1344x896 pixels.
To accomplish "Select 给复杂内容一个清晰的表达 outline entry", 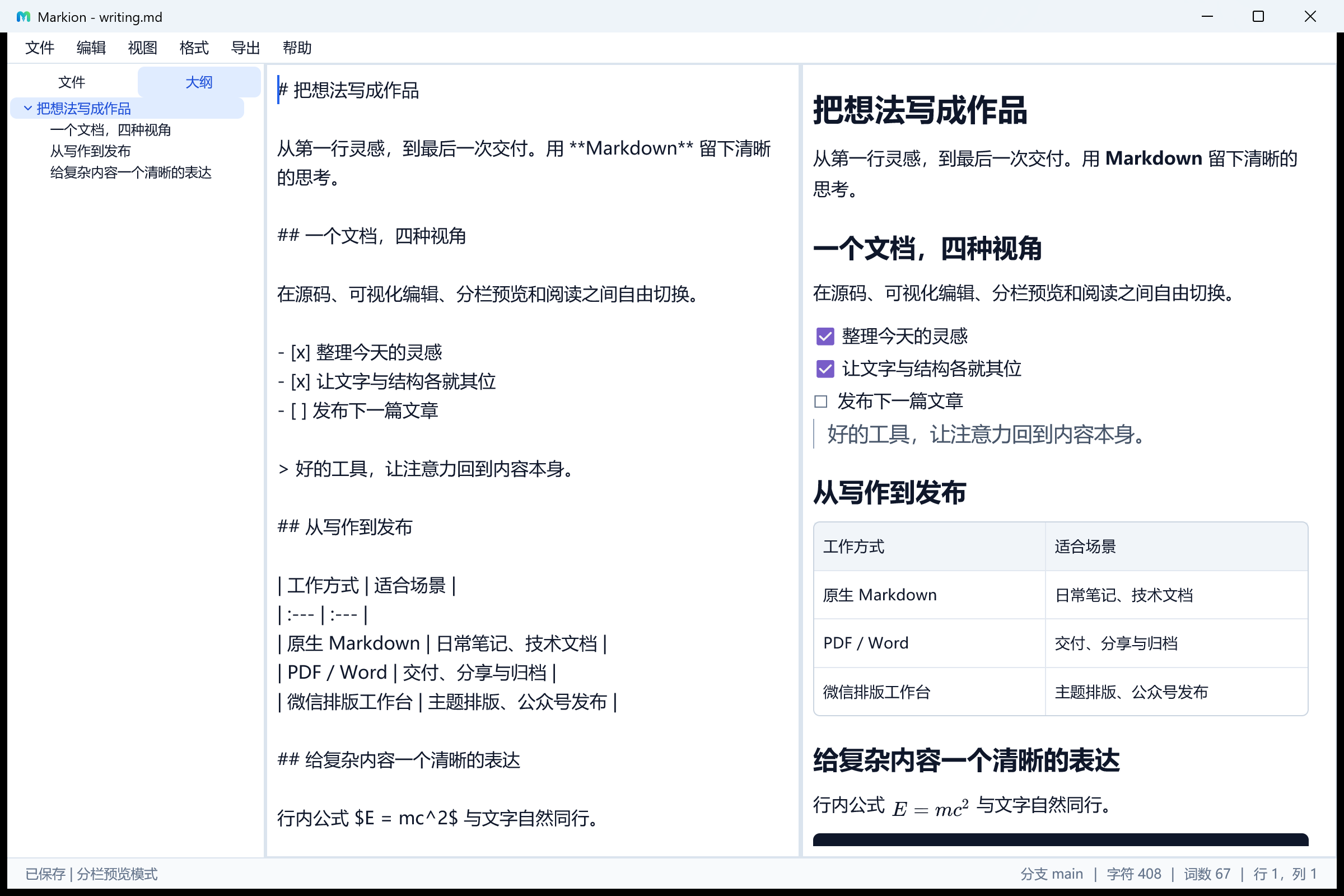I will 131,172.
